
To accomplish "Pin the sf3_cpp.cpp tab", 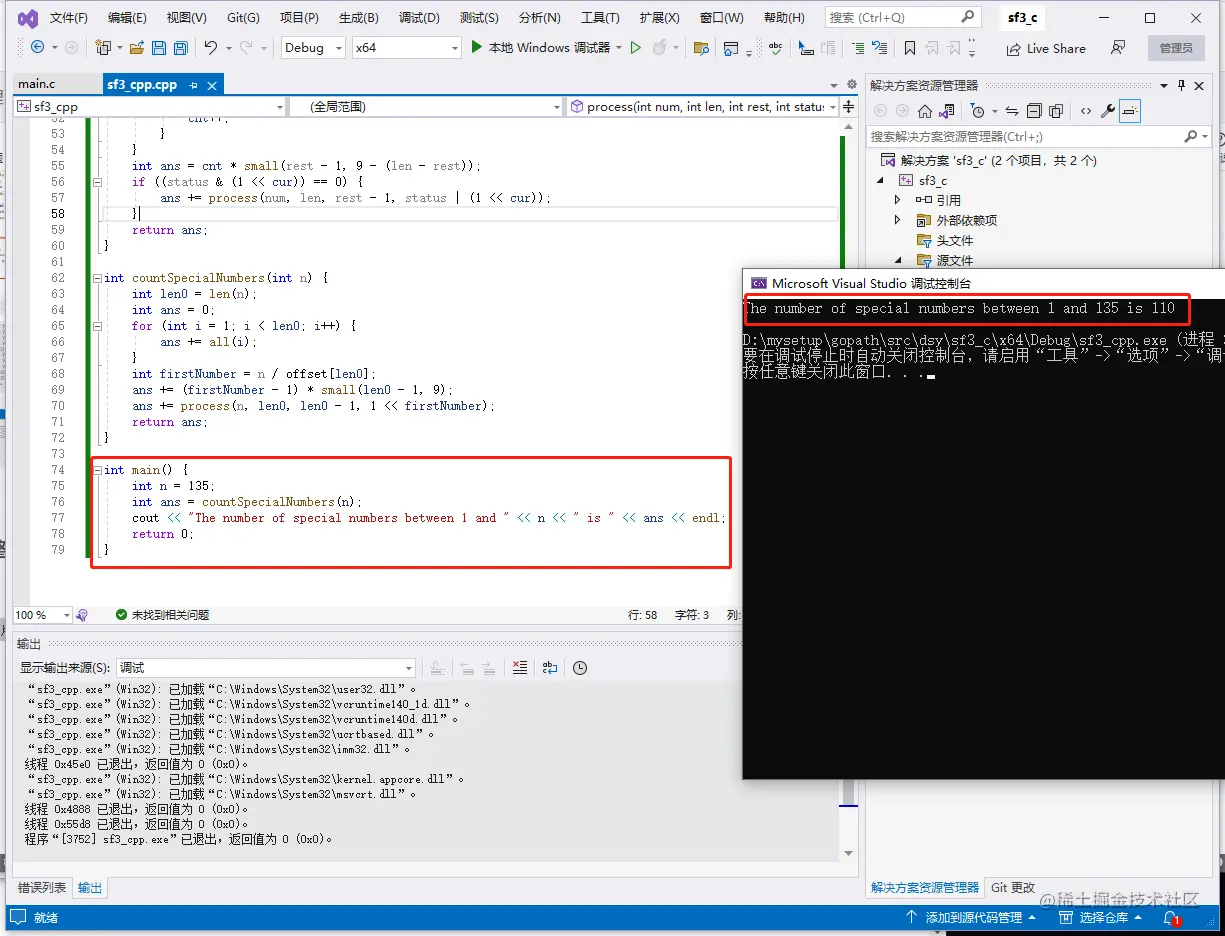I will pos(193,86).
